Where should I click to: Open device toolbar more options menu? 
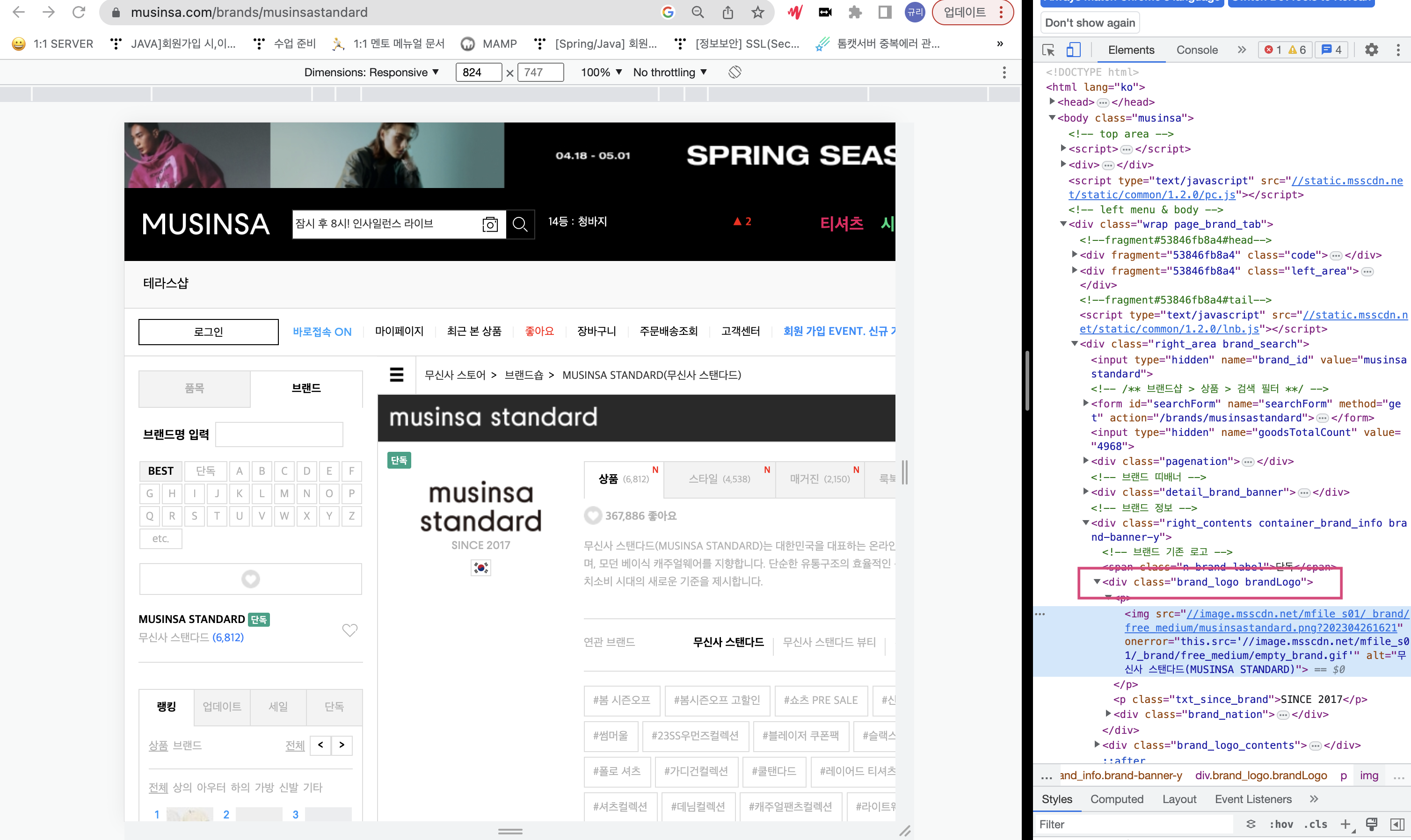pyautogui.click(x=1004, y=72)
